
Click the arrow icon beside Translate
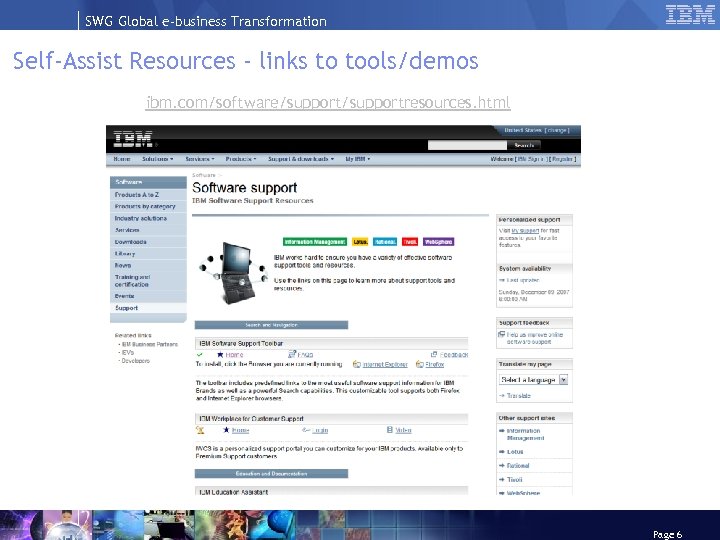(x=501, y=395)
